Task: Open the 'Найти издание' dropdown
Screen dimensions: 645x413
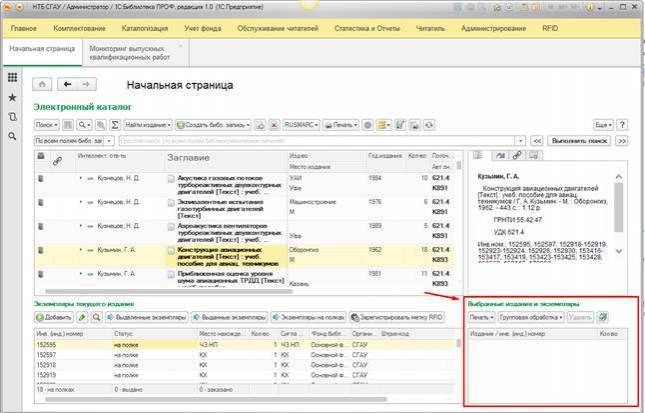Action: click(x=148, y=125)
